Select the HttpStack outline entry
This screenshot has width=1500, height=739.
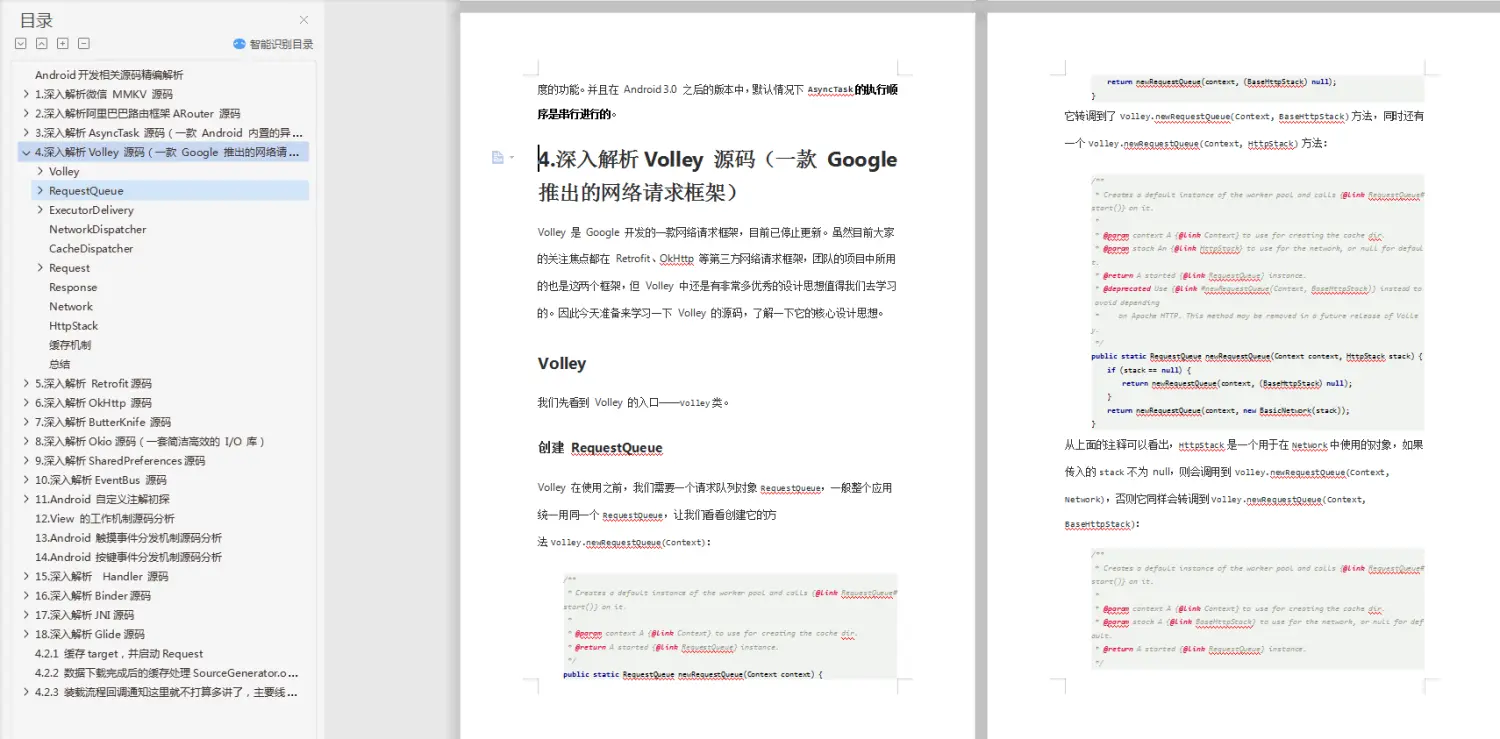point(74,325)
